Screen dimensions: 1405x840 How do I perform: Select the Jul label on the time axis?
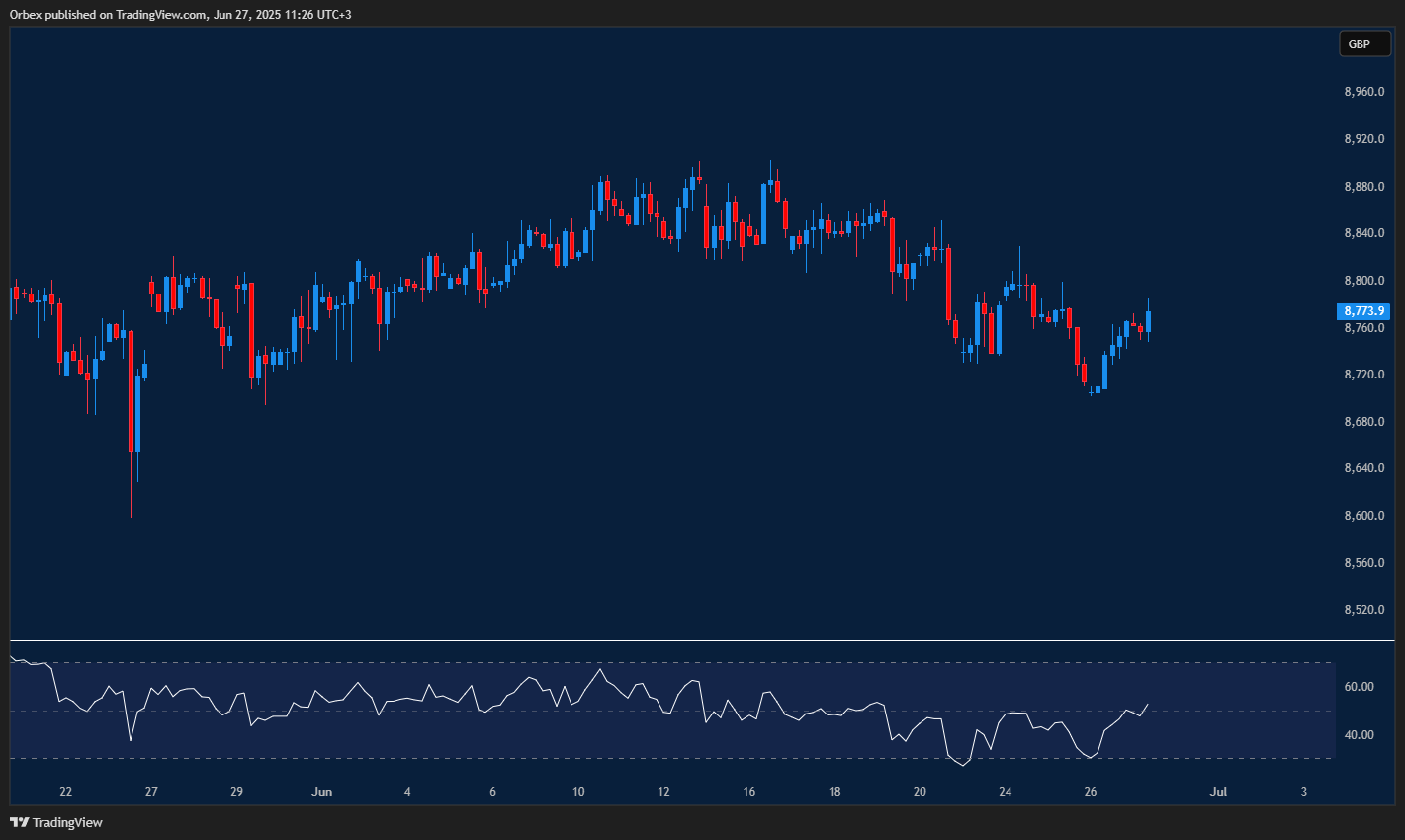[x=1217, y=792]
